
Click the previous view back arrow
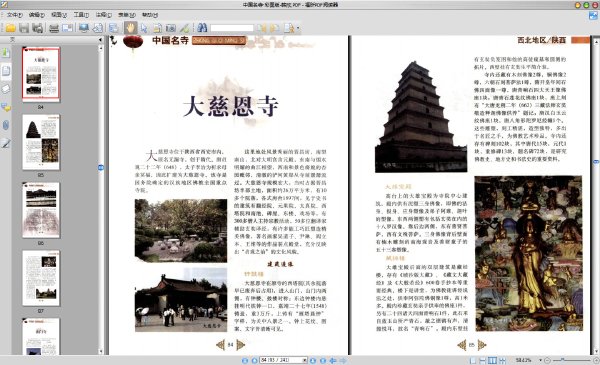pyautogui.click(x=333, y=360)
